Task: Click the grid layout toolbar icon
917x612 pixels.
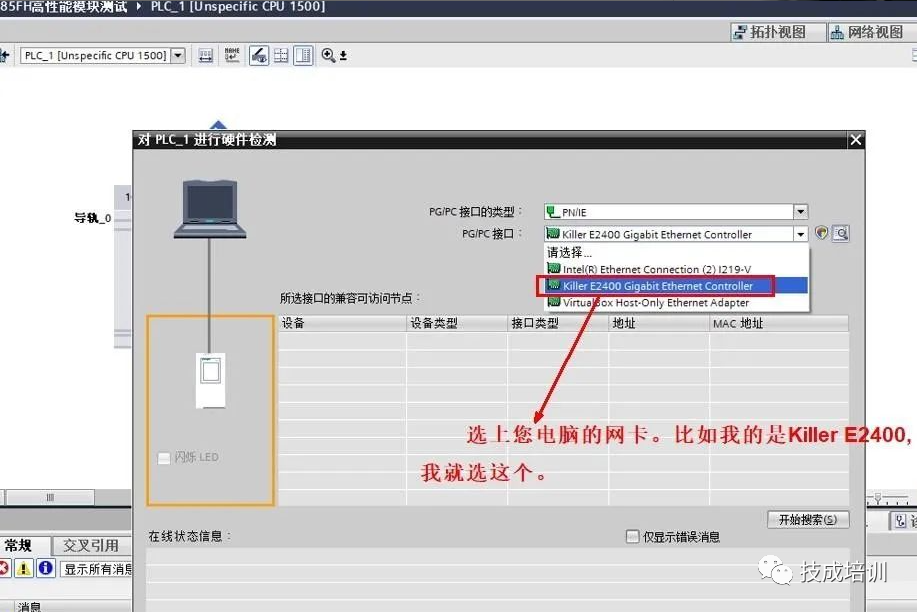Action: point(281,56)
